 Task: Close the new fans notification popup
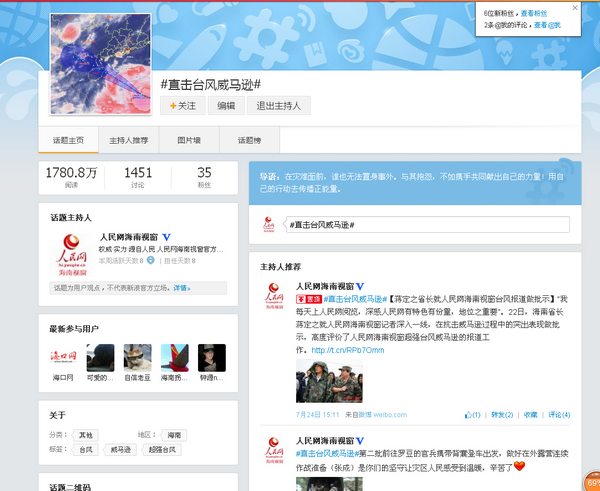575,8
